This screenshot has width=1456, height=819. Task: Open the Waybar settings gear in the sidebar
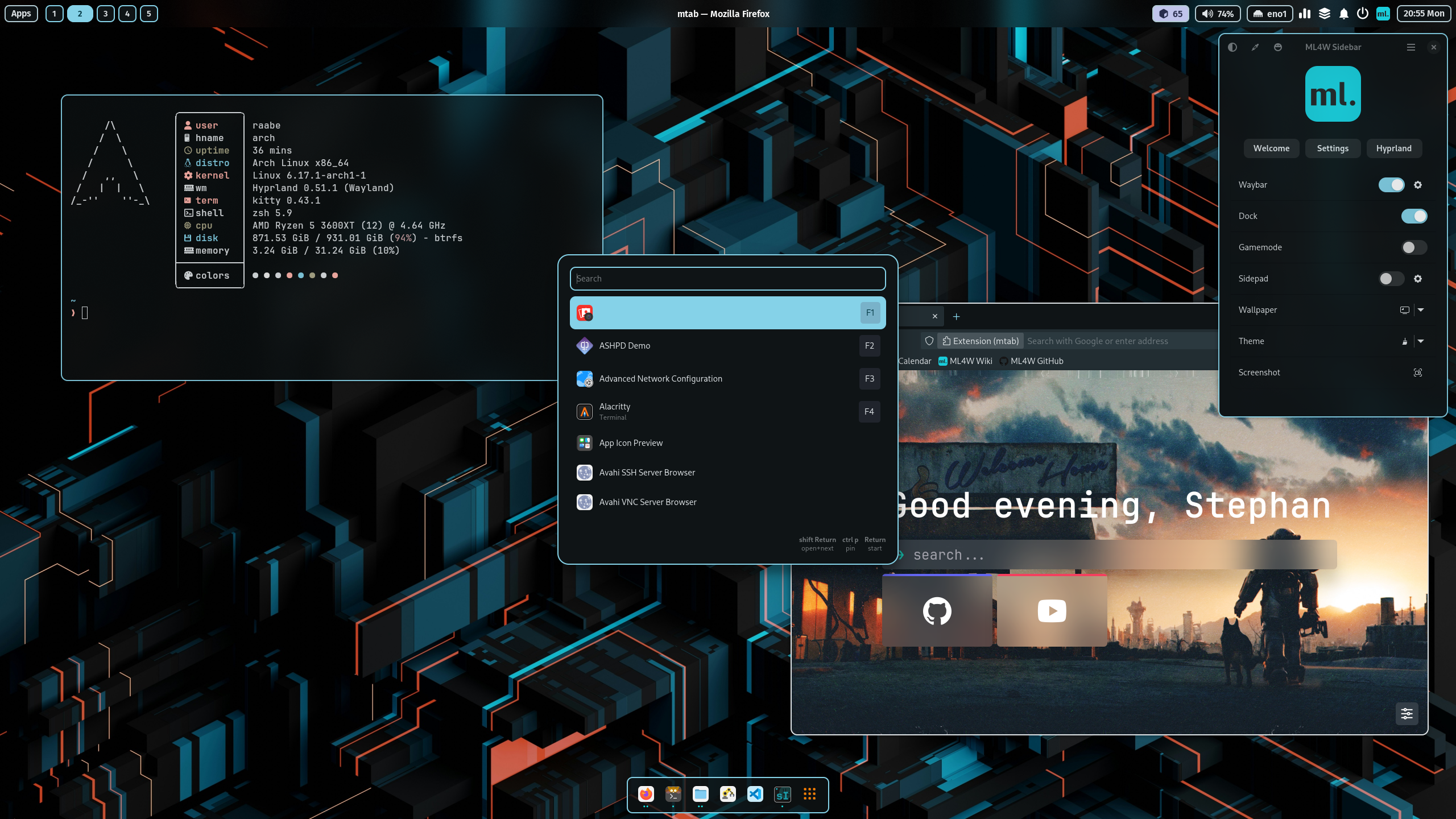1418,185
